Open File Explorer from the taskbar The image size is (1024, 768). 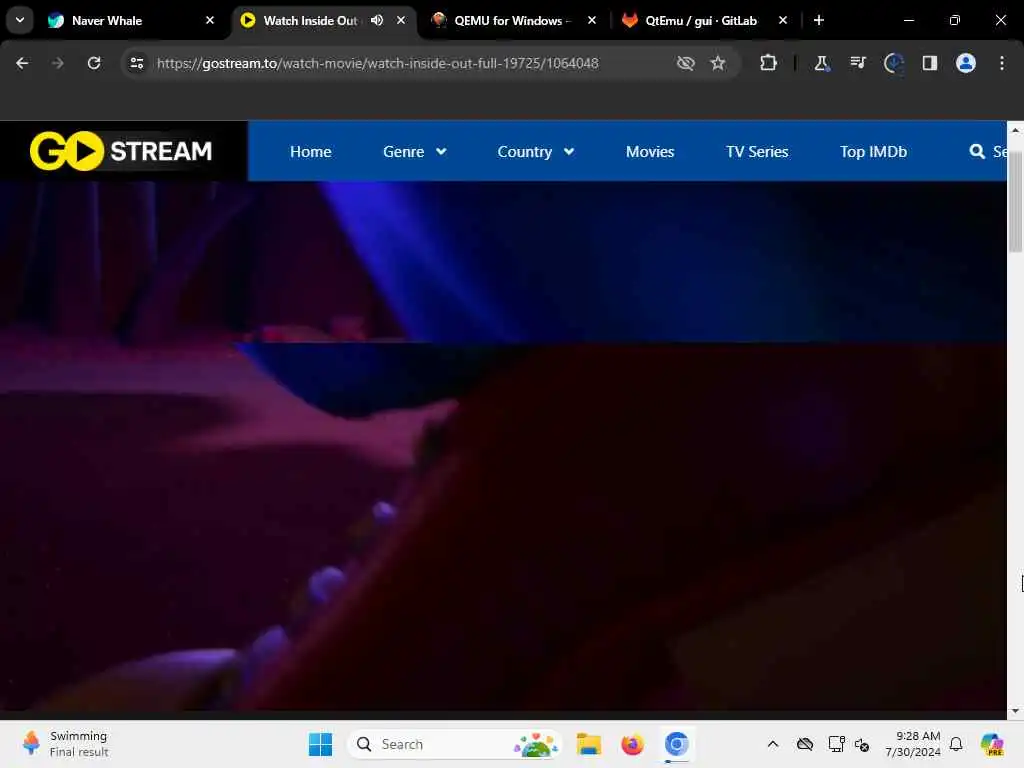[588, 744]
